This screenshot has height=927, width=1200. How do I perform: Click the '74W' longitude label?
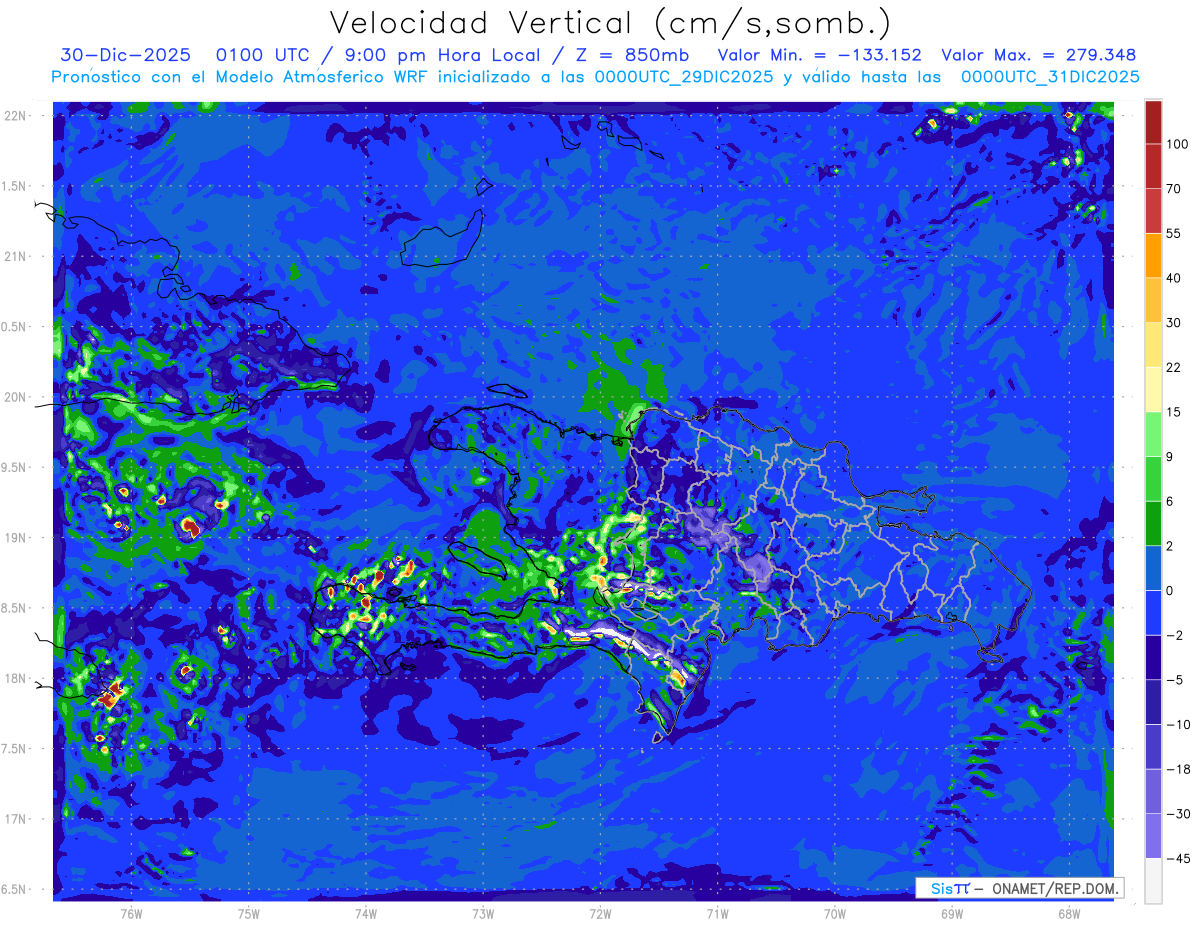pos(366,913)
